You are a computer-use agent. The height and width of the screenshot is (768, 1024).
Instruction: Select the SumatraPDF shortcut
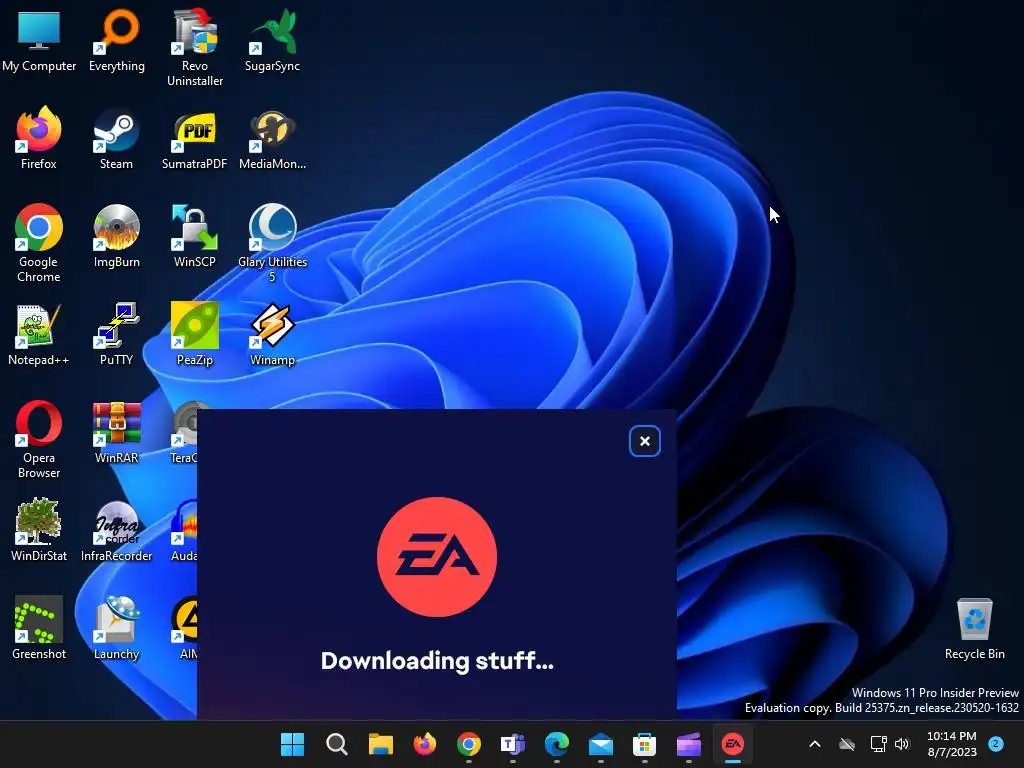pyautogui.click(x=195, y=138)
